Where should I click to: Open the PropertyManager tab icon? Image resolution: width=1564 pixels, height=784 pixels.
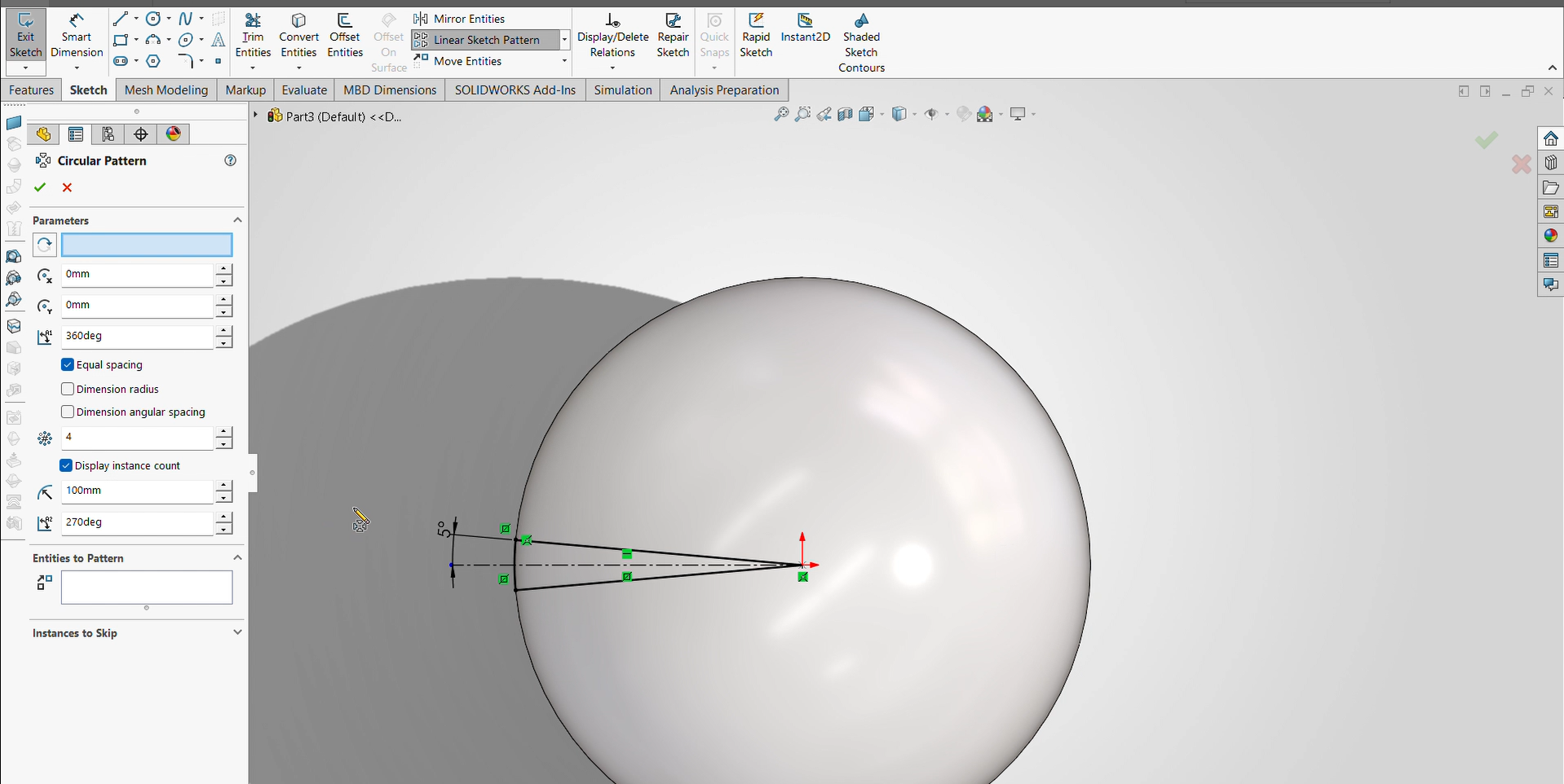(x=76, y=134)
